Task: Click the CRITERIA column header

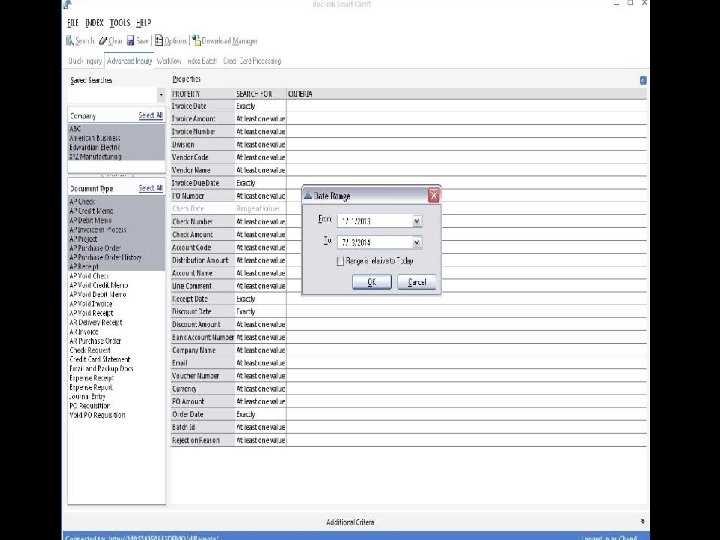Action: coord(467,94)
